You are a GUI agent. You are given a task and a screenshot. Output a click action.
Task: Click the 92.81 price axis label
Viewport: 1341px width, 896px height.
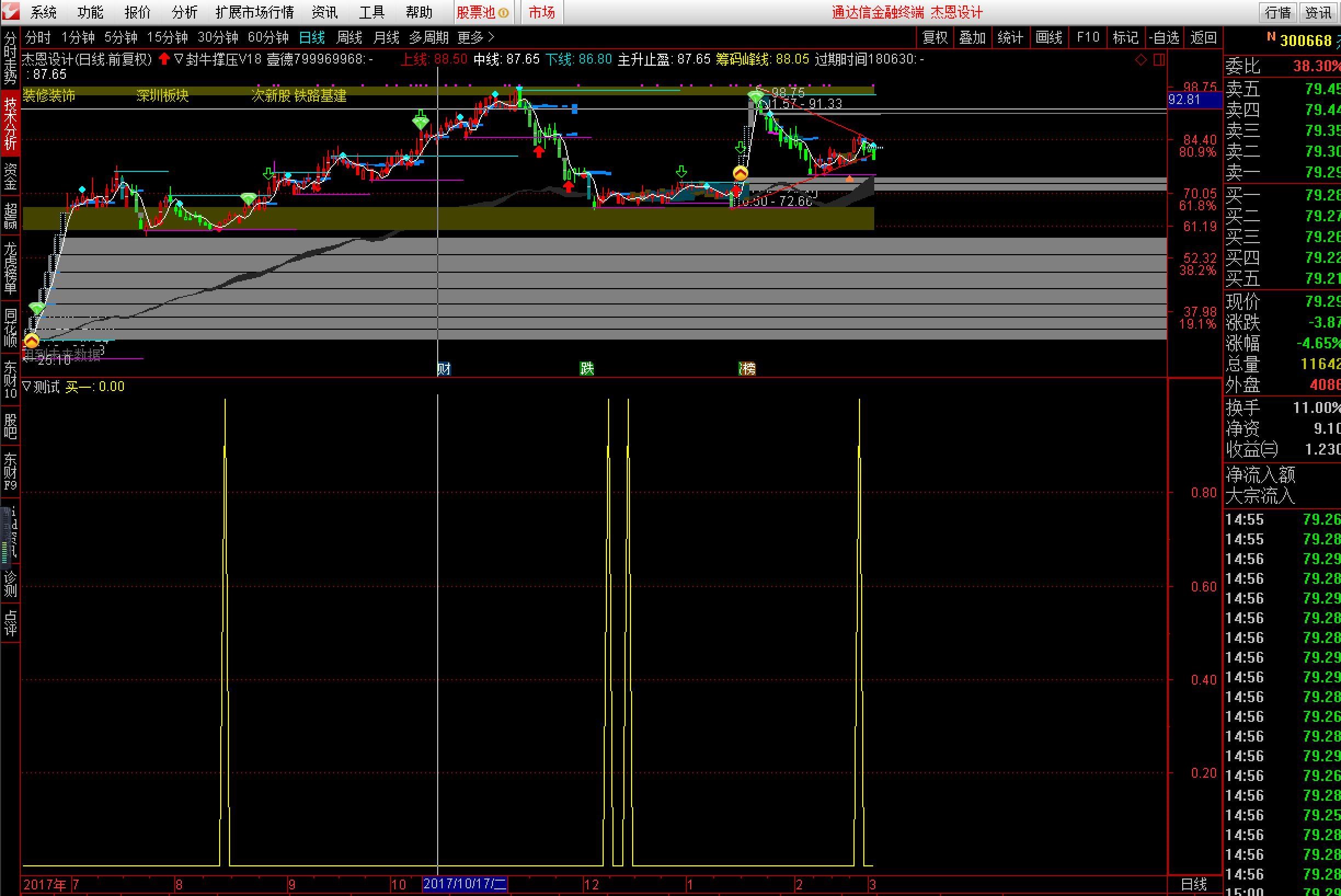(1195, 100)
